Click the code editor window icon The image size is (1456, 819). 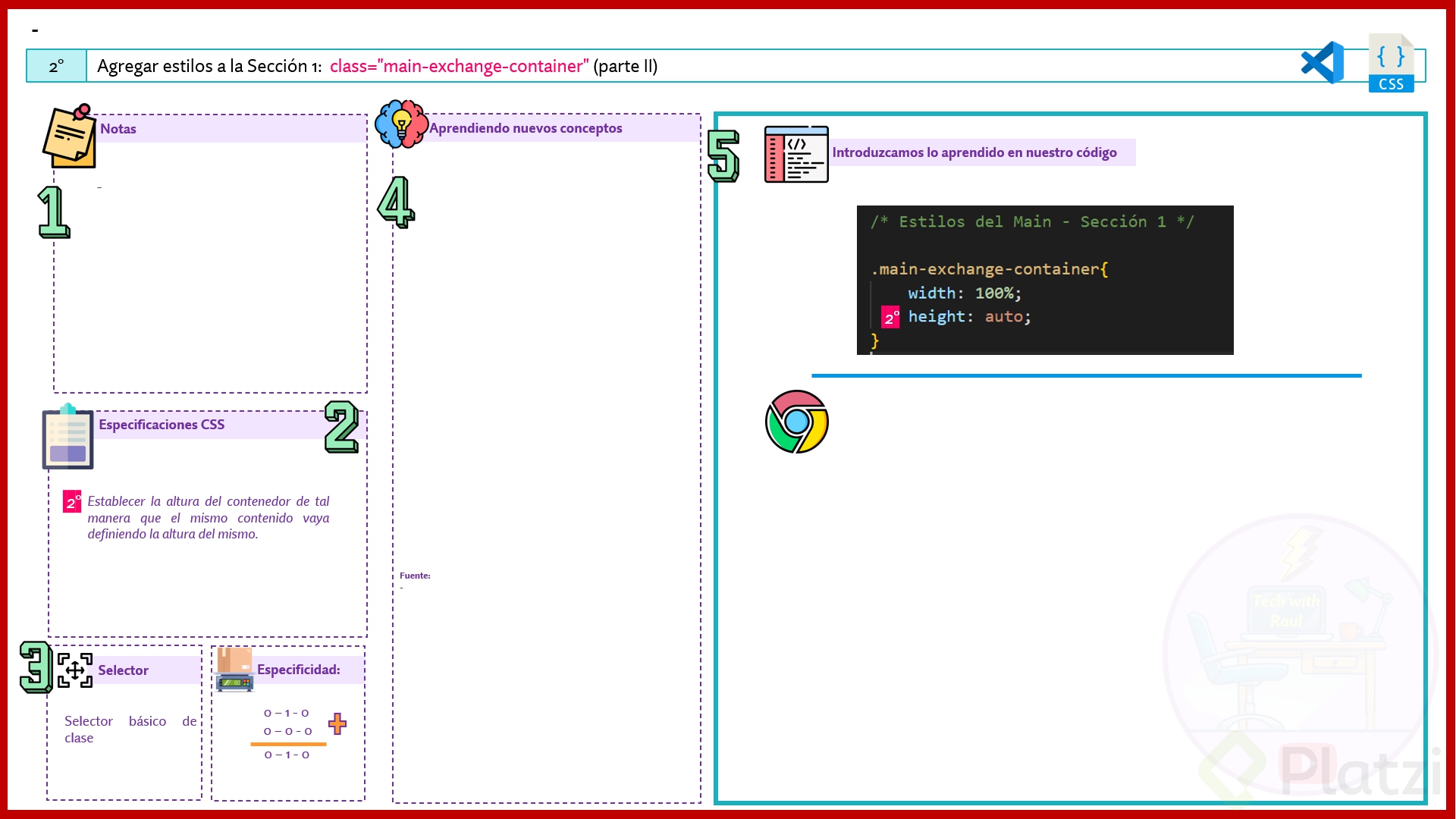click(x=796, y=154)
